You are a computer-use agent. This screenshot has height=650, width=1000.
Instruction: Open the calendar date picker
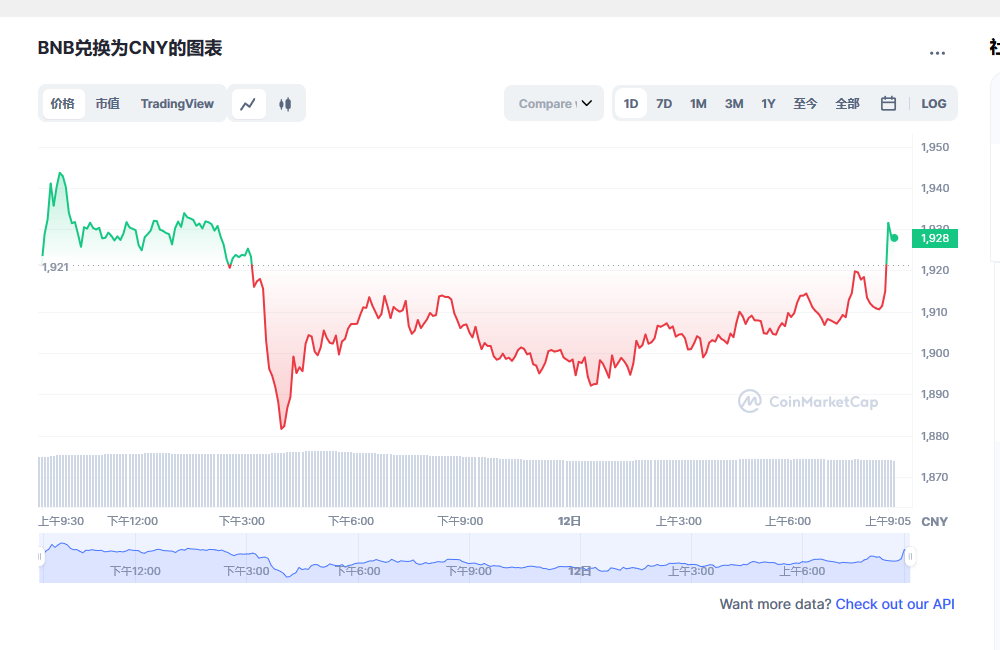(x=888, y=104)
